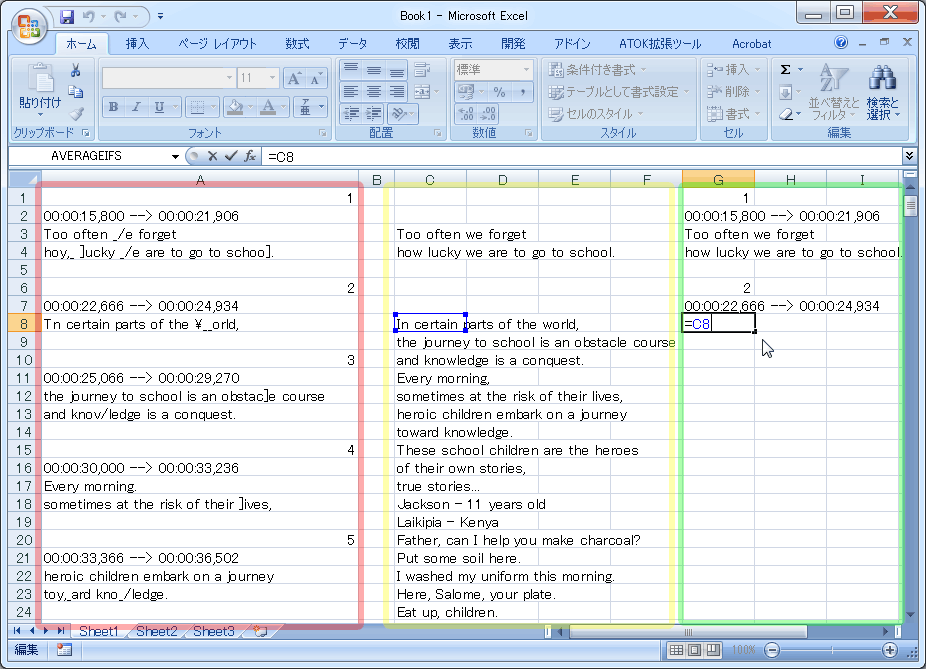Open the fill color bucket swatch
The image size is (926, 669).
coord(235,107)
